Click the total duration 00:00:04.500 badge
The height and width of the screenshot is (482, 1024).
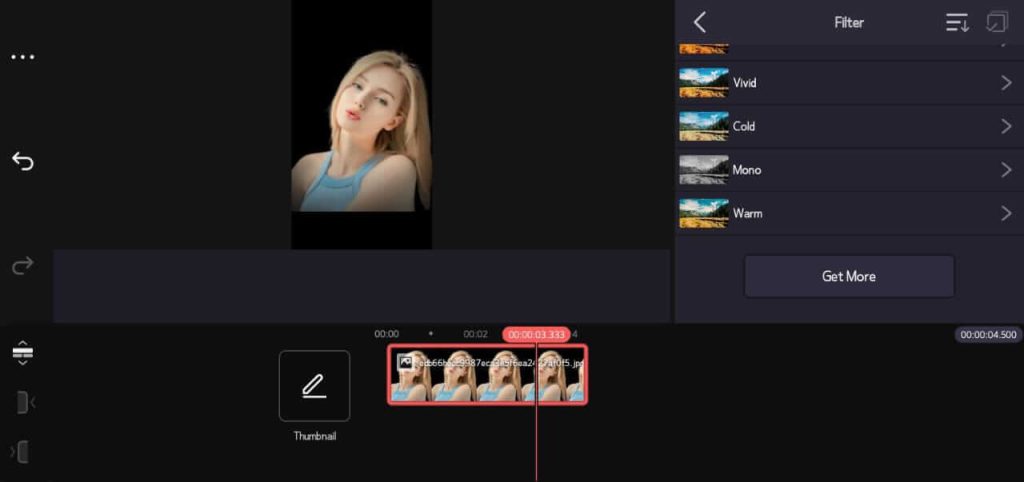[989, 335]
